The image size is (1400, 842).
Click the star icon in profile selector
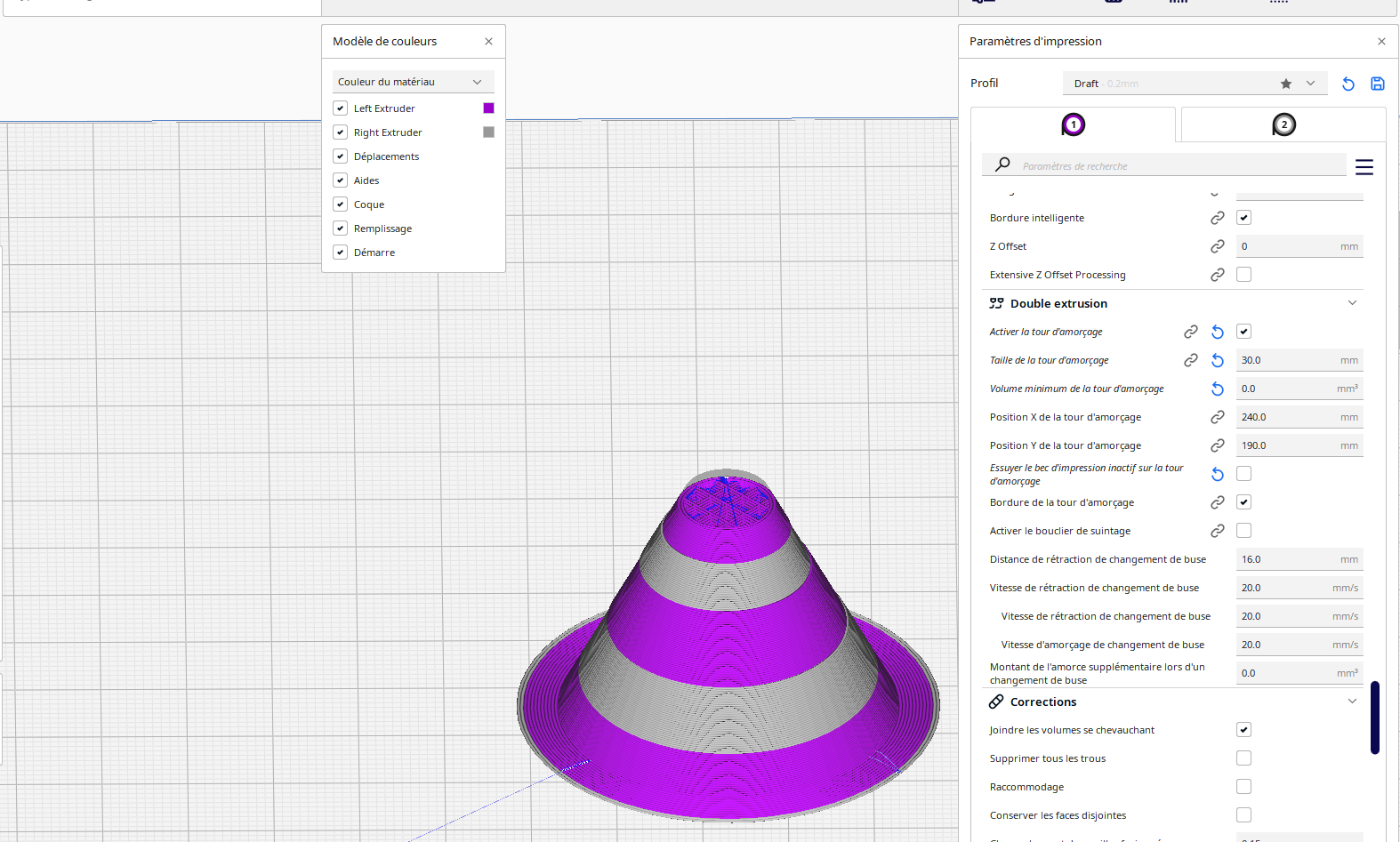(x=1285, y=84)
